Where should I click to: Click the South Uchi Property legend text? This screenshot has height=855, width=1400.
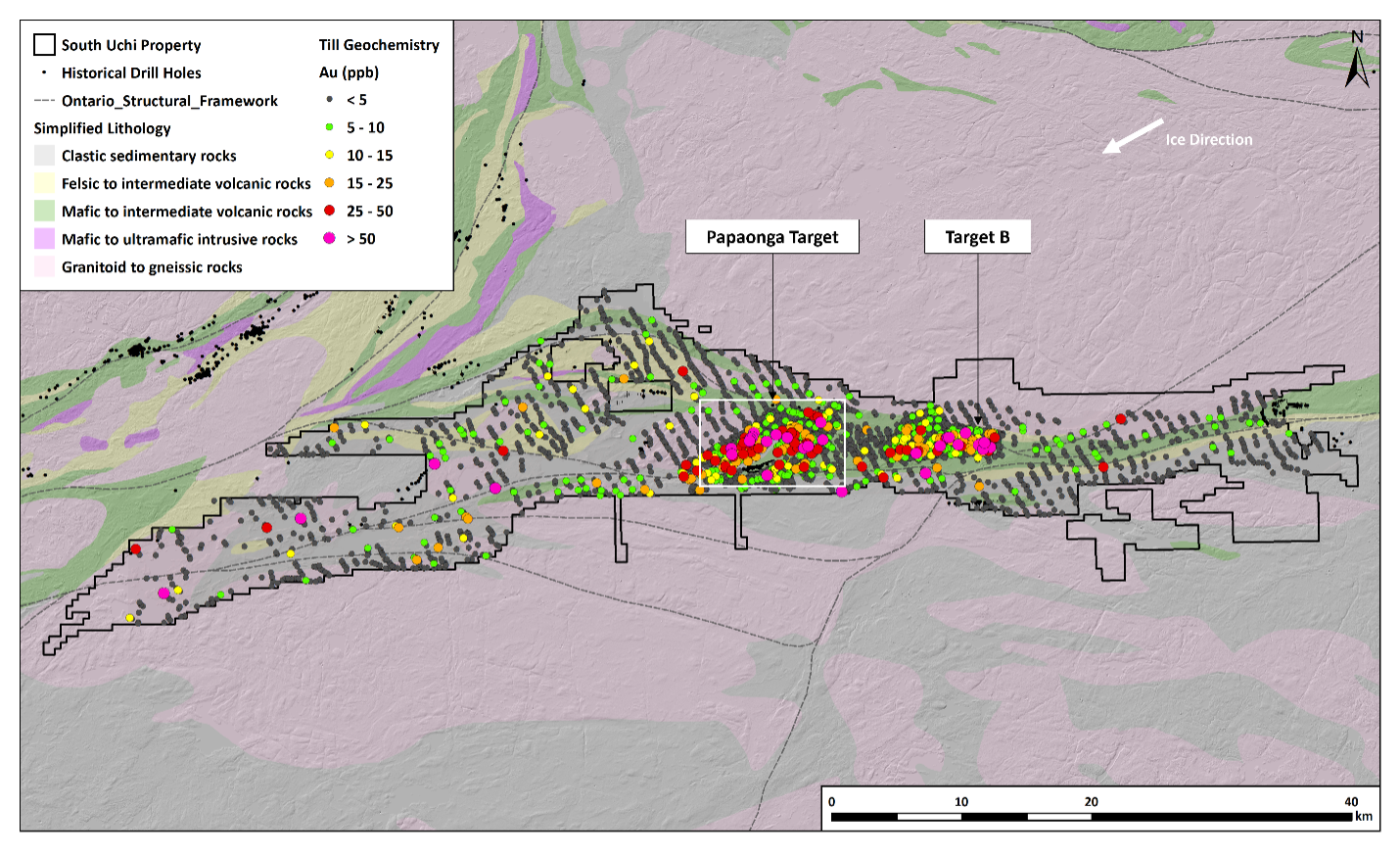click(x=131, y=45)
